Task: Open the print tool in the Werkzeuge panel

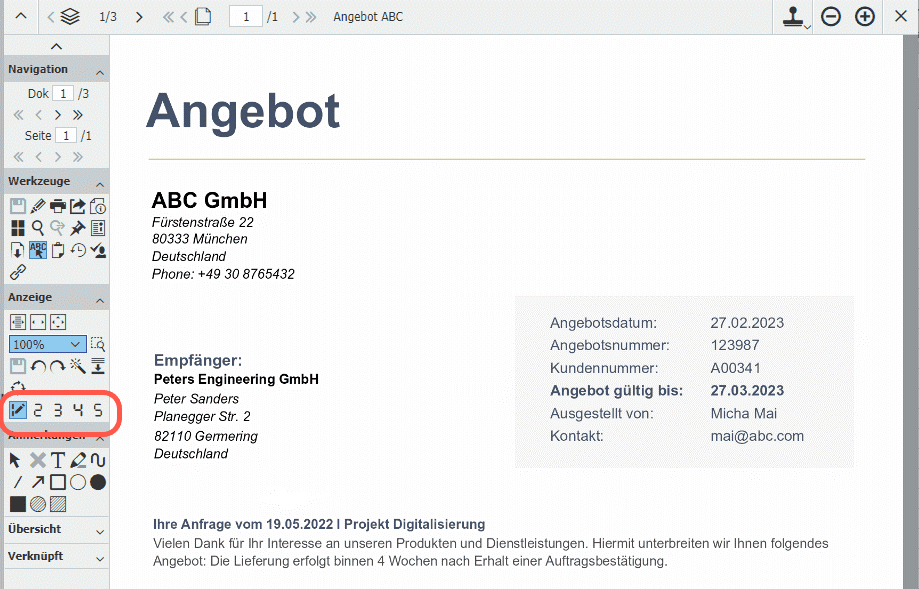Action: (x=58, y=206)
